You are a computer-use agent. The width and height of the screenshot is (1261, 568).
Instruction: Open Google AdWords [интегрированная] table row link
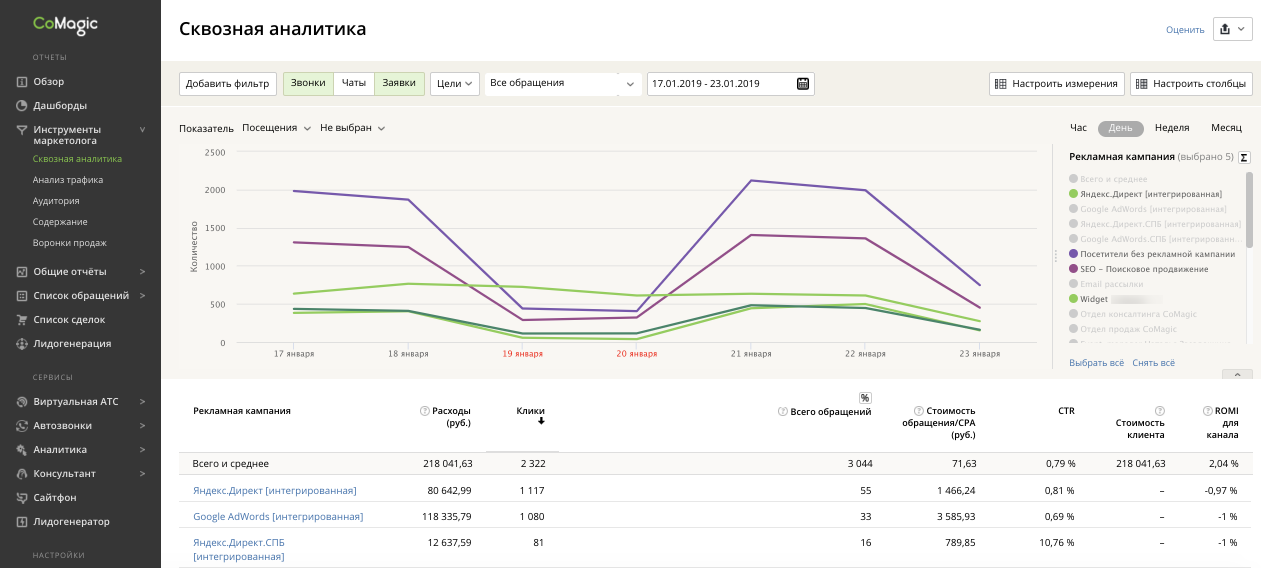[278, 517]
